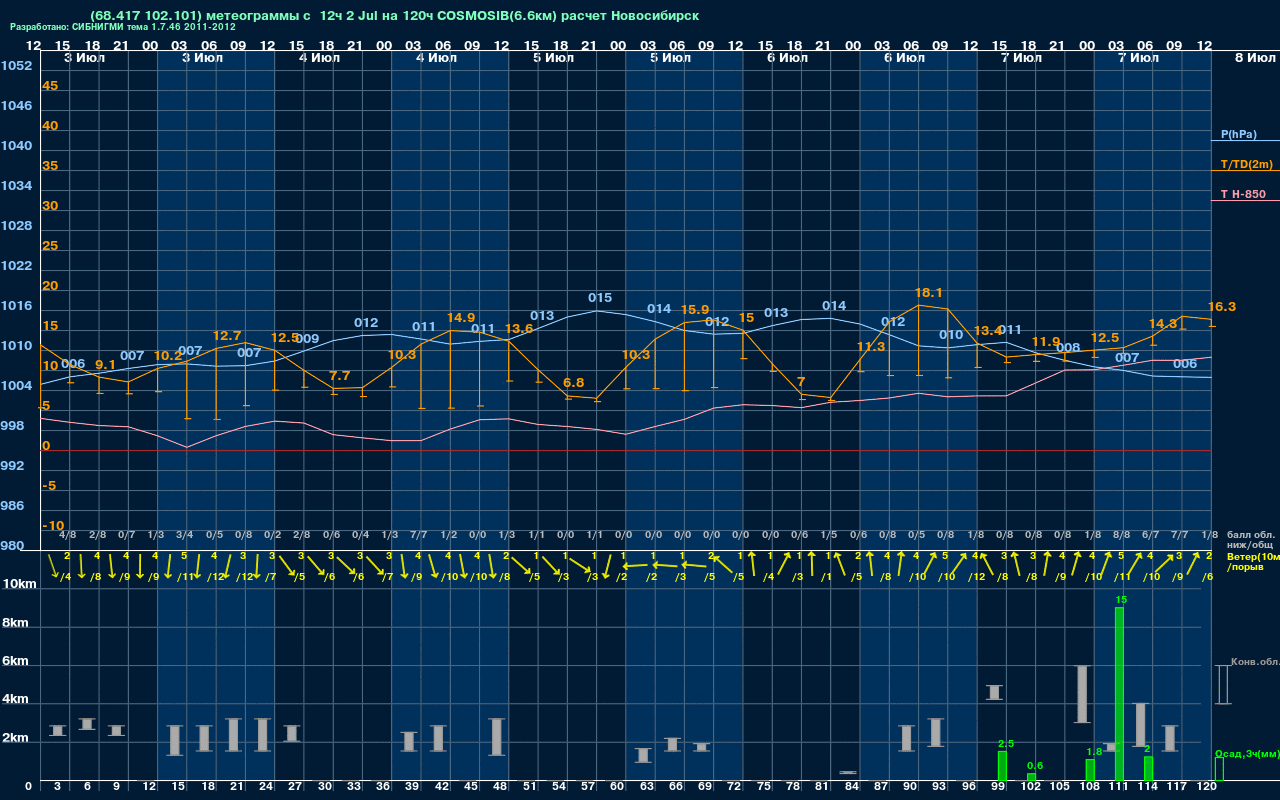This screenshot has height=800, width=1280.
Task: Click the 14.9 temperature value
Action: (460, 318)
